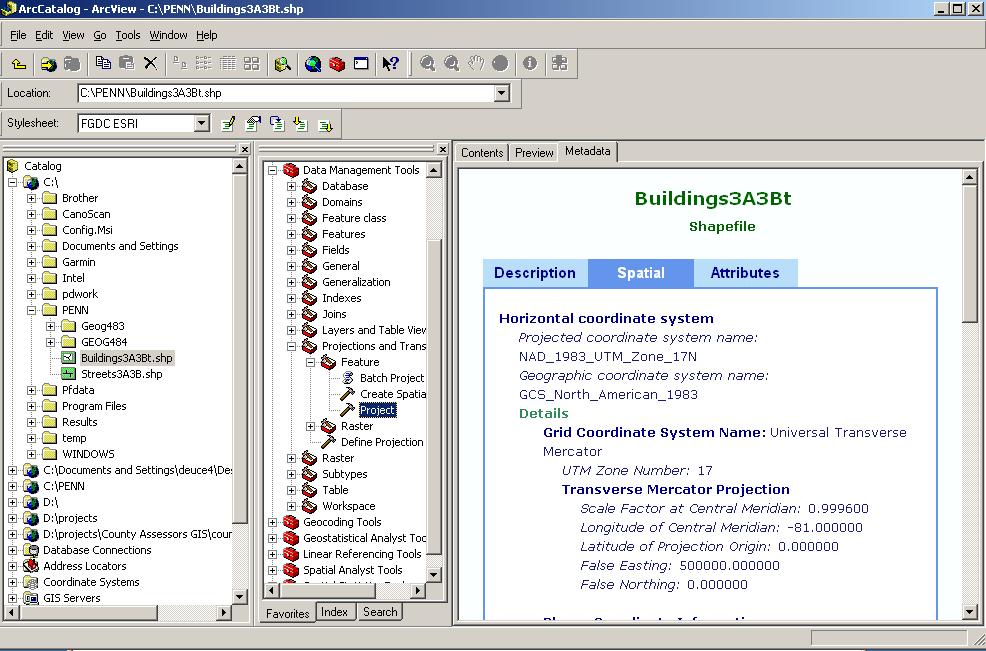
Task: Select the Address Locators node
Action: (85, 566)
